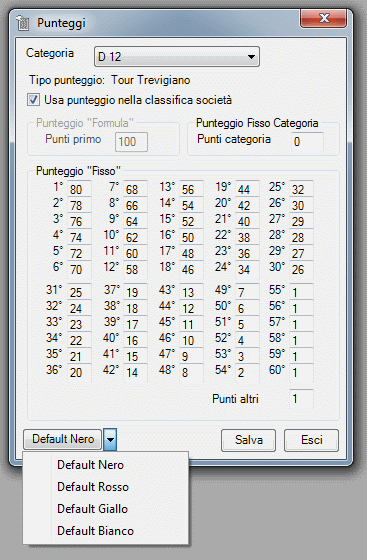This screenshot has height=560, width=367.
Task: Edit the Punti categoria field
Action: click(307, 142)
